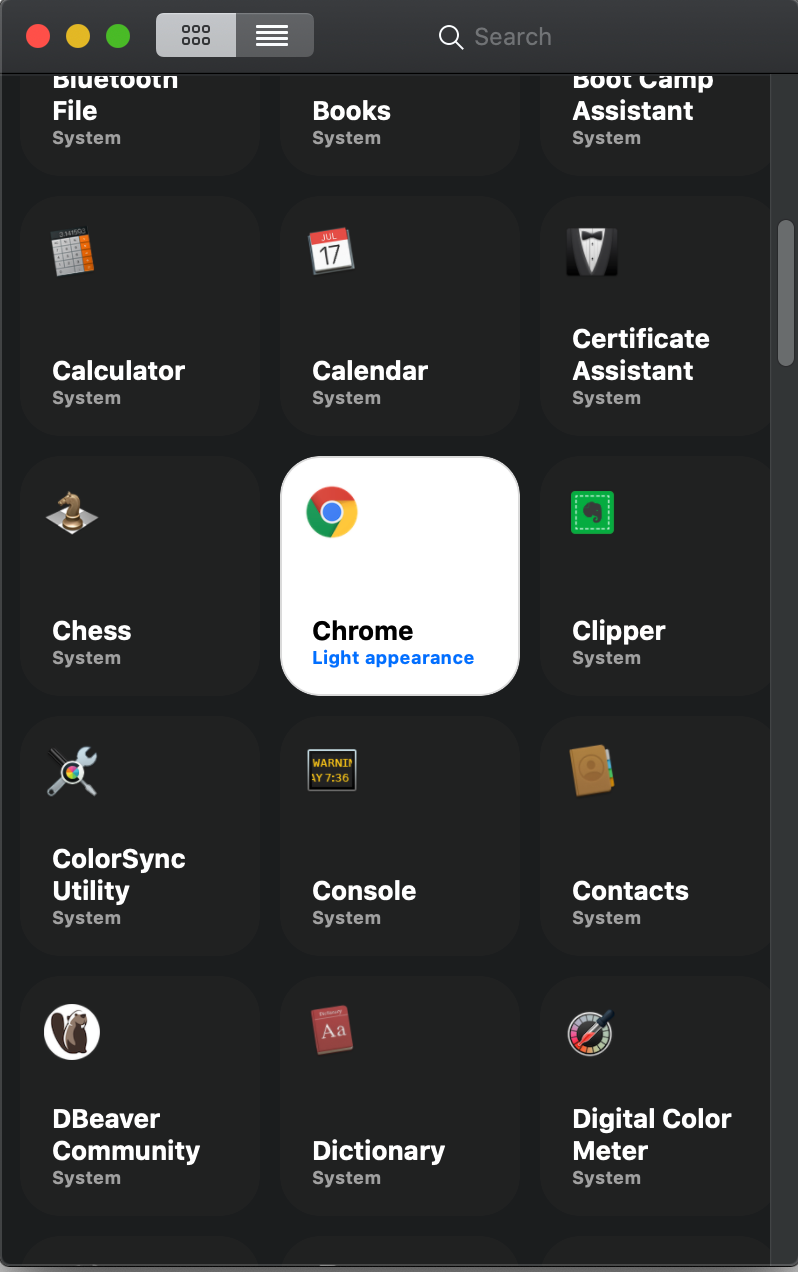Click the Chrome logo icon
The height and width of the screenshot is (1272, 798).
click(x=332, y=512)
